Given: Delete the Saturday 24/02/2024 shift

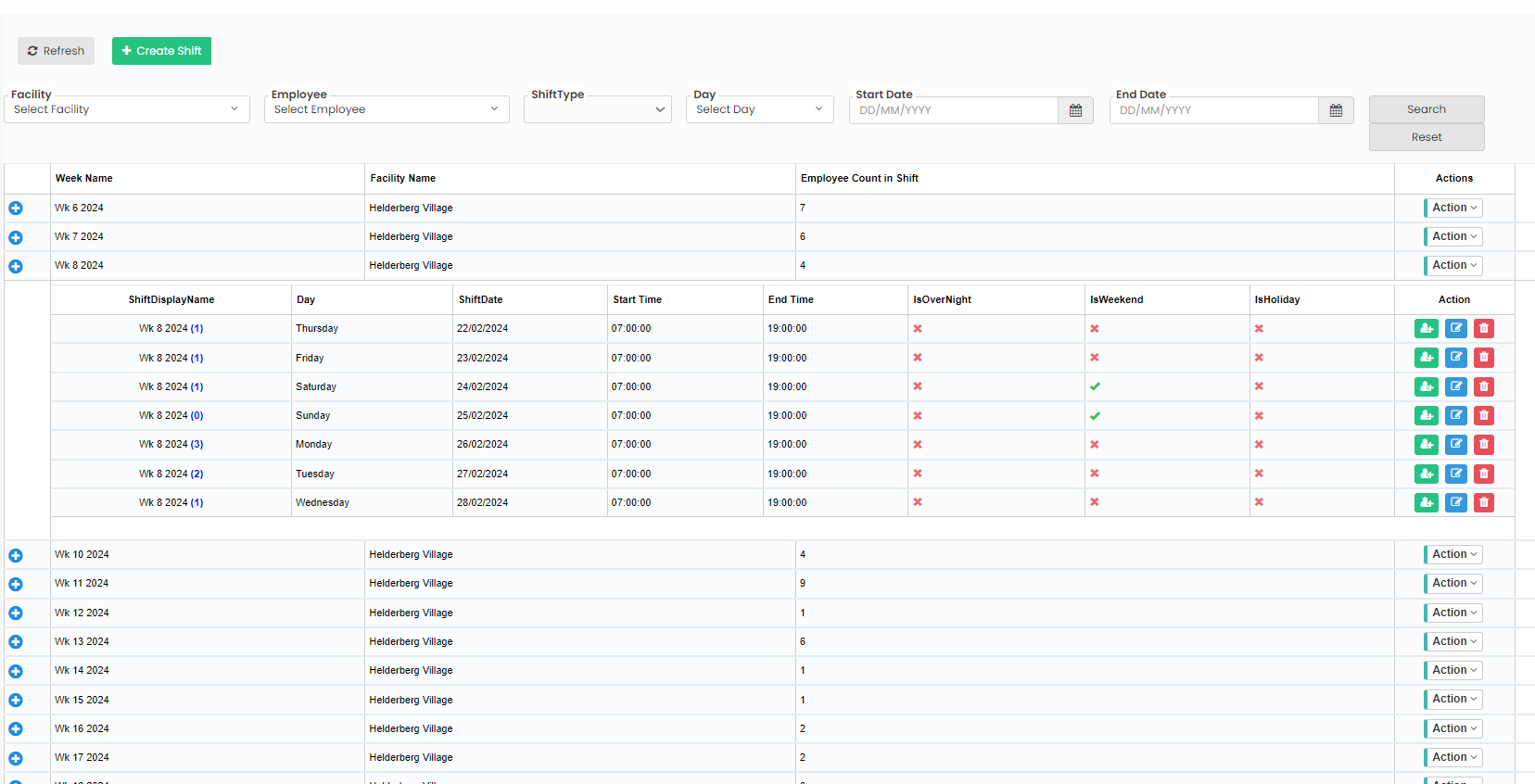Looking at the screenshot, I should coord(1483,386).
